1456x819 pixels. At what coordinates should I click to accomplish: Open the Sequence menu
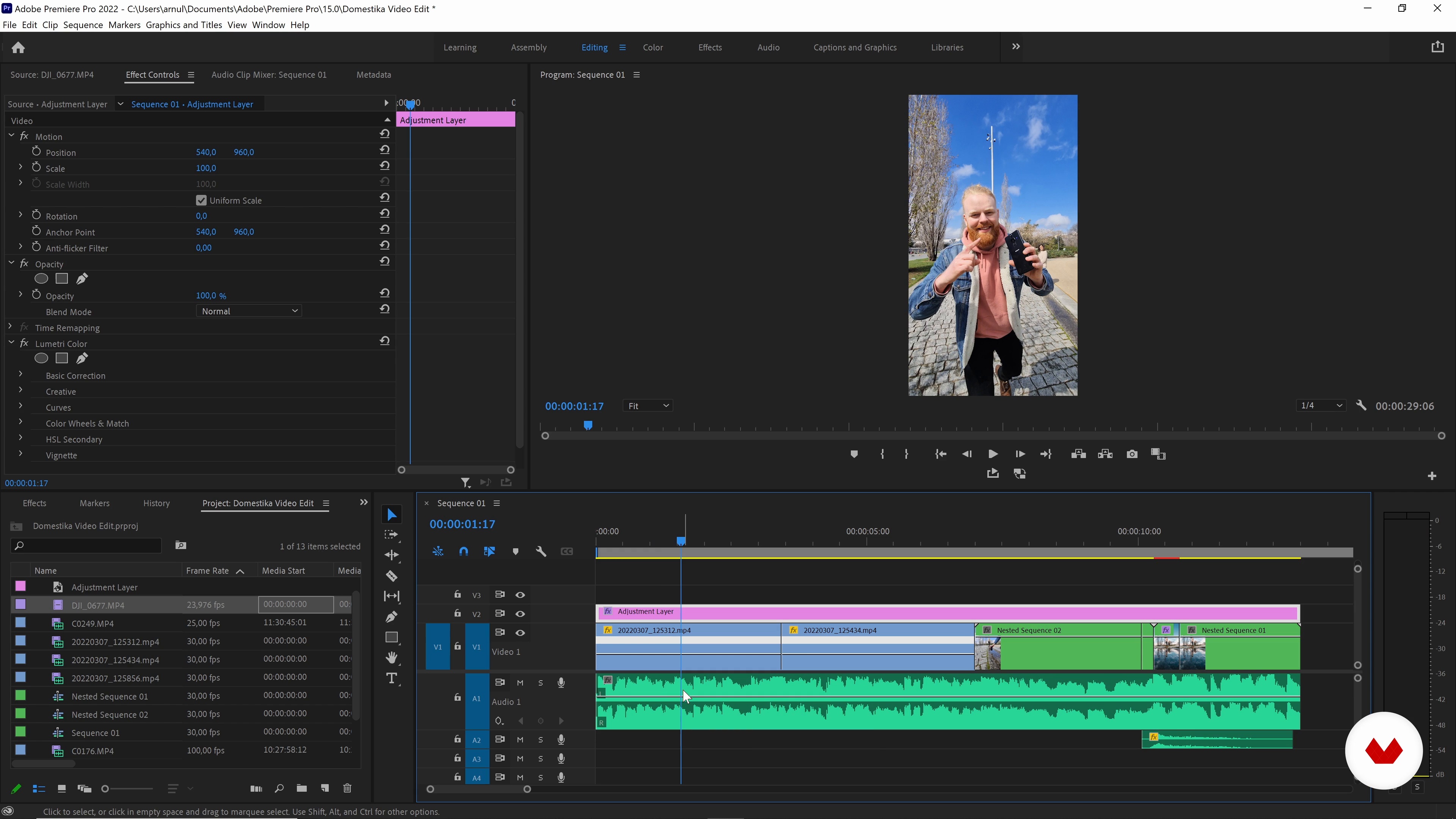83,25
